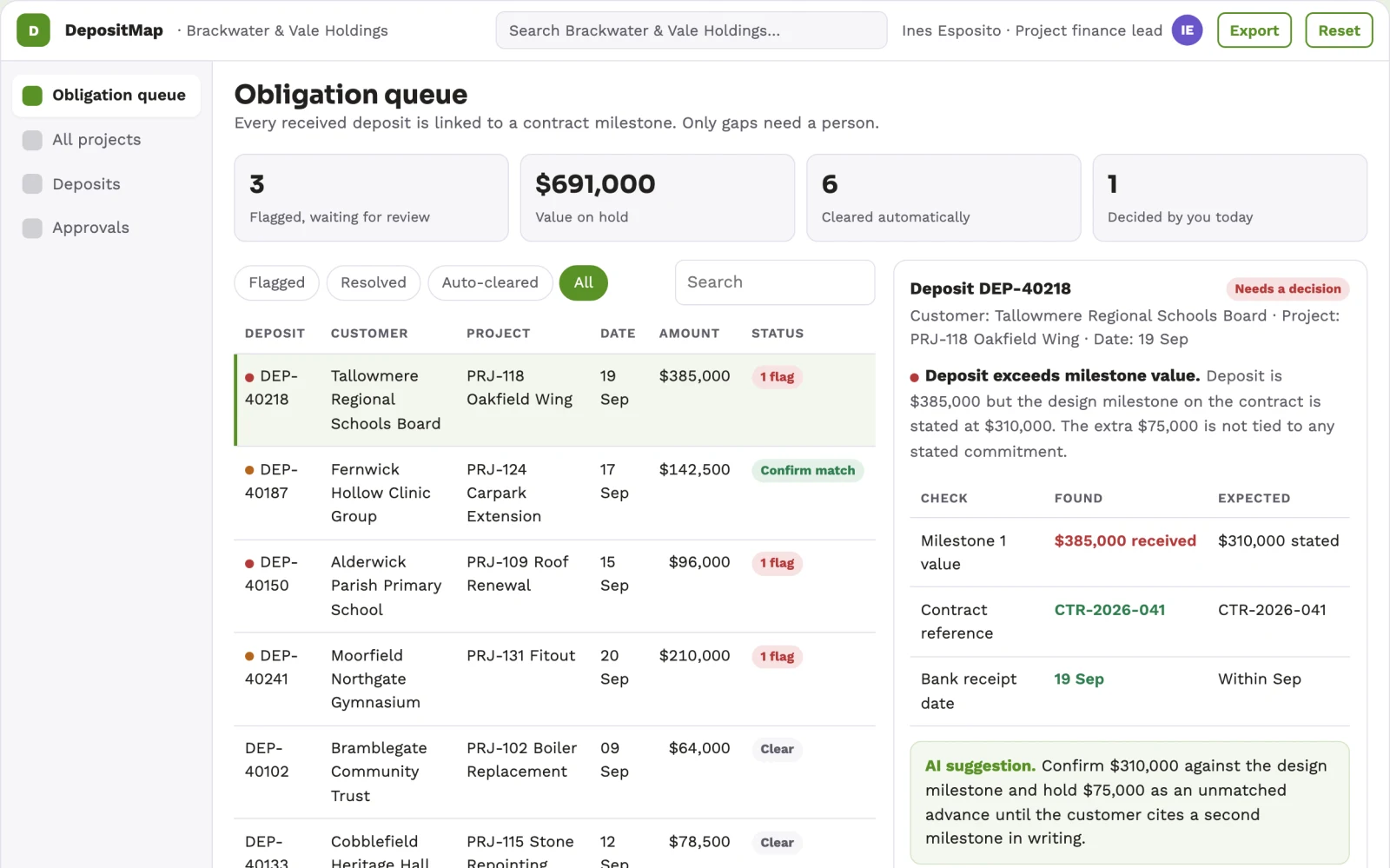Click the $385,000 received value

(1125, 541)
